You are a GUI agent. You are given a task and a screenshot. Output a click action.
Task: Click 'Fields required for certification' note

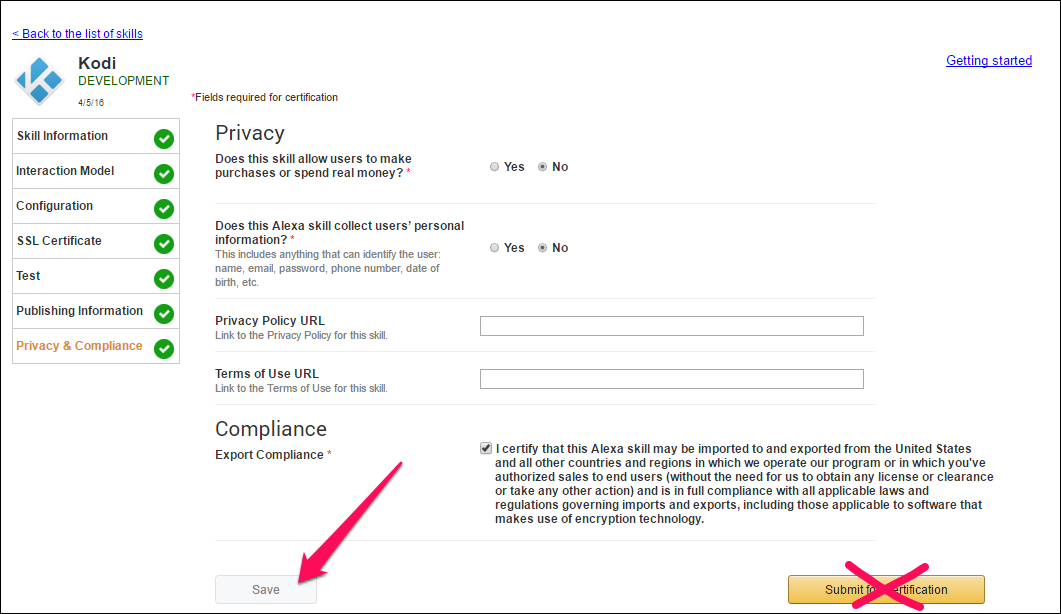click(x=265, y=97)
